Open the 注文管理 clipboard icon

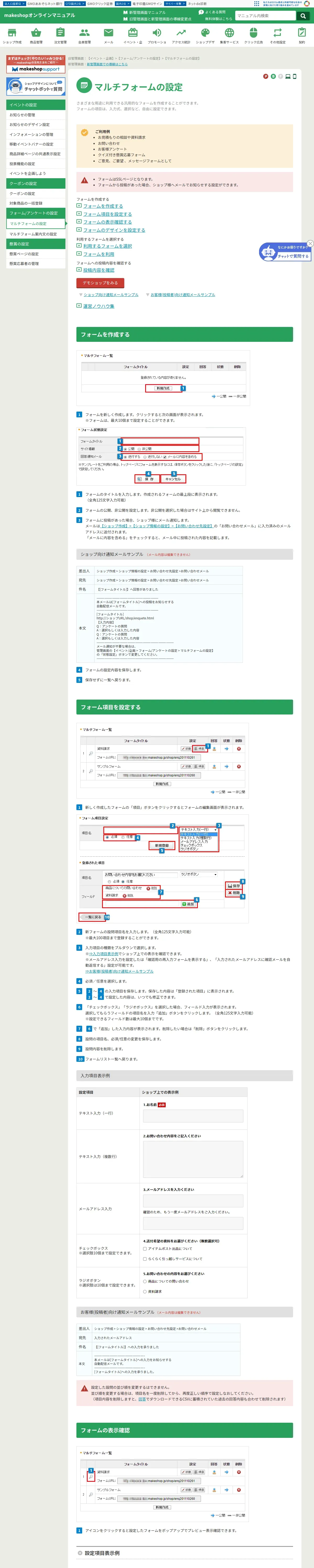[x=60, y=32]
